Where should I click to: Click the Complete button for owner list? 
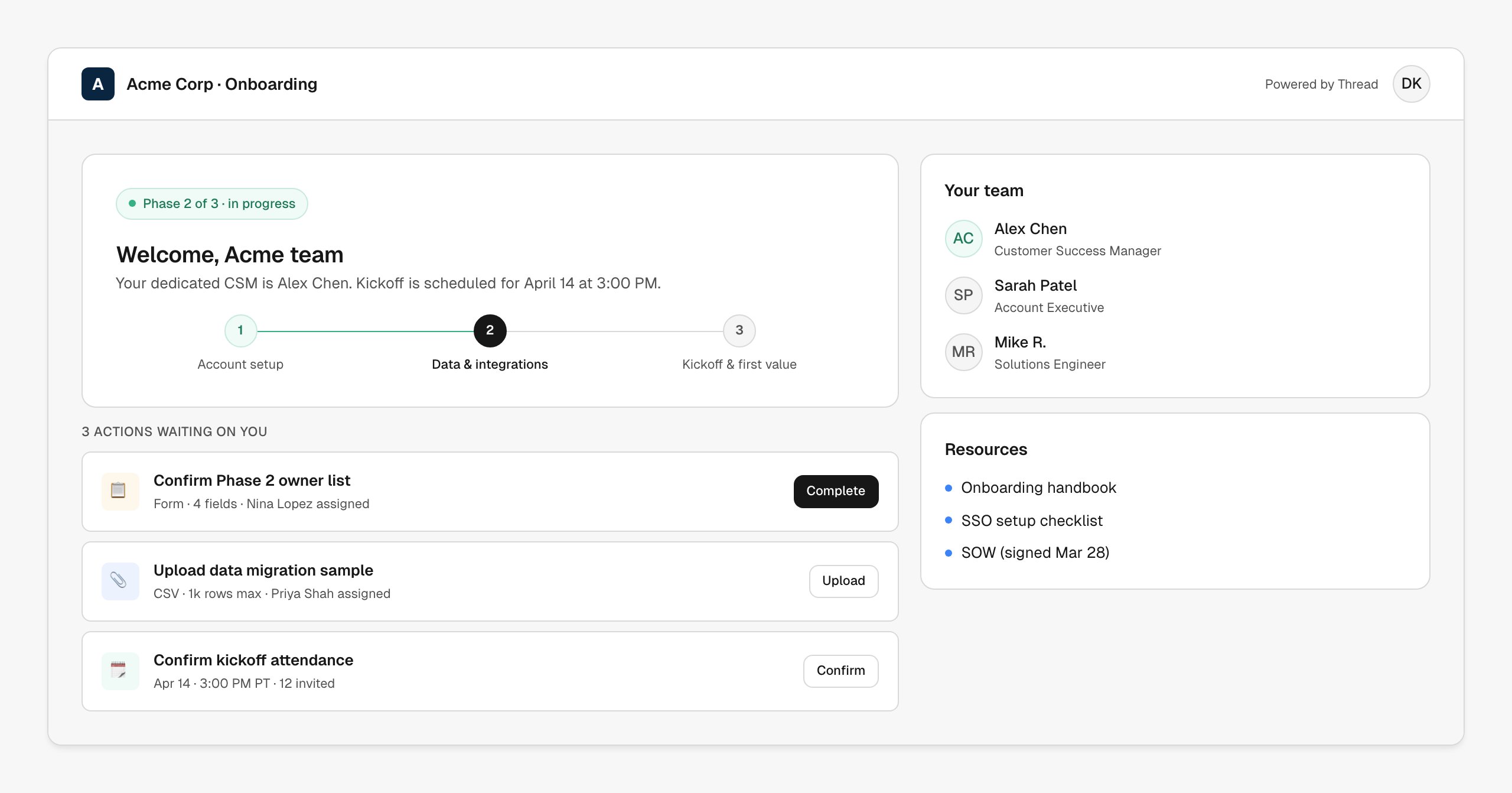tap(836, 491)
